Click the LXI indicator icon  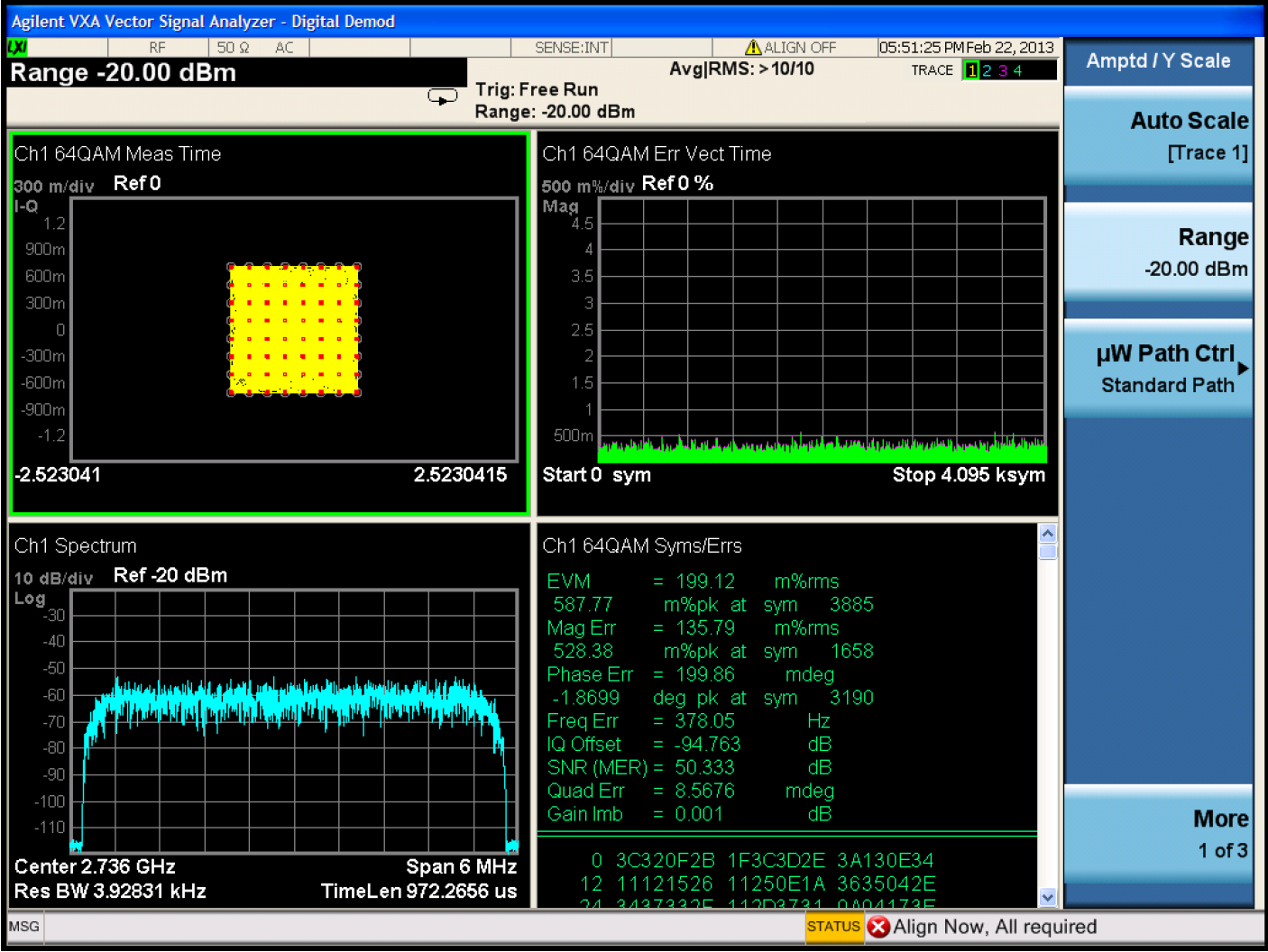point(17,48)
